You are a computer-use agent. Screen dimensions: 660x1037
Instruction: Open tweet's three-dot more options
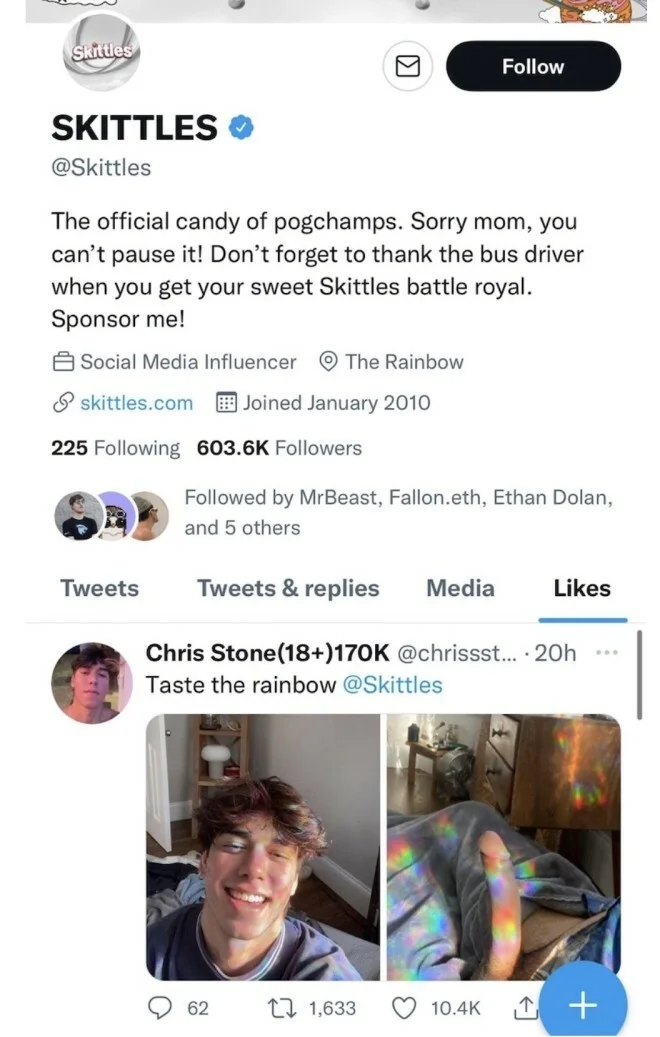point(607,653)
